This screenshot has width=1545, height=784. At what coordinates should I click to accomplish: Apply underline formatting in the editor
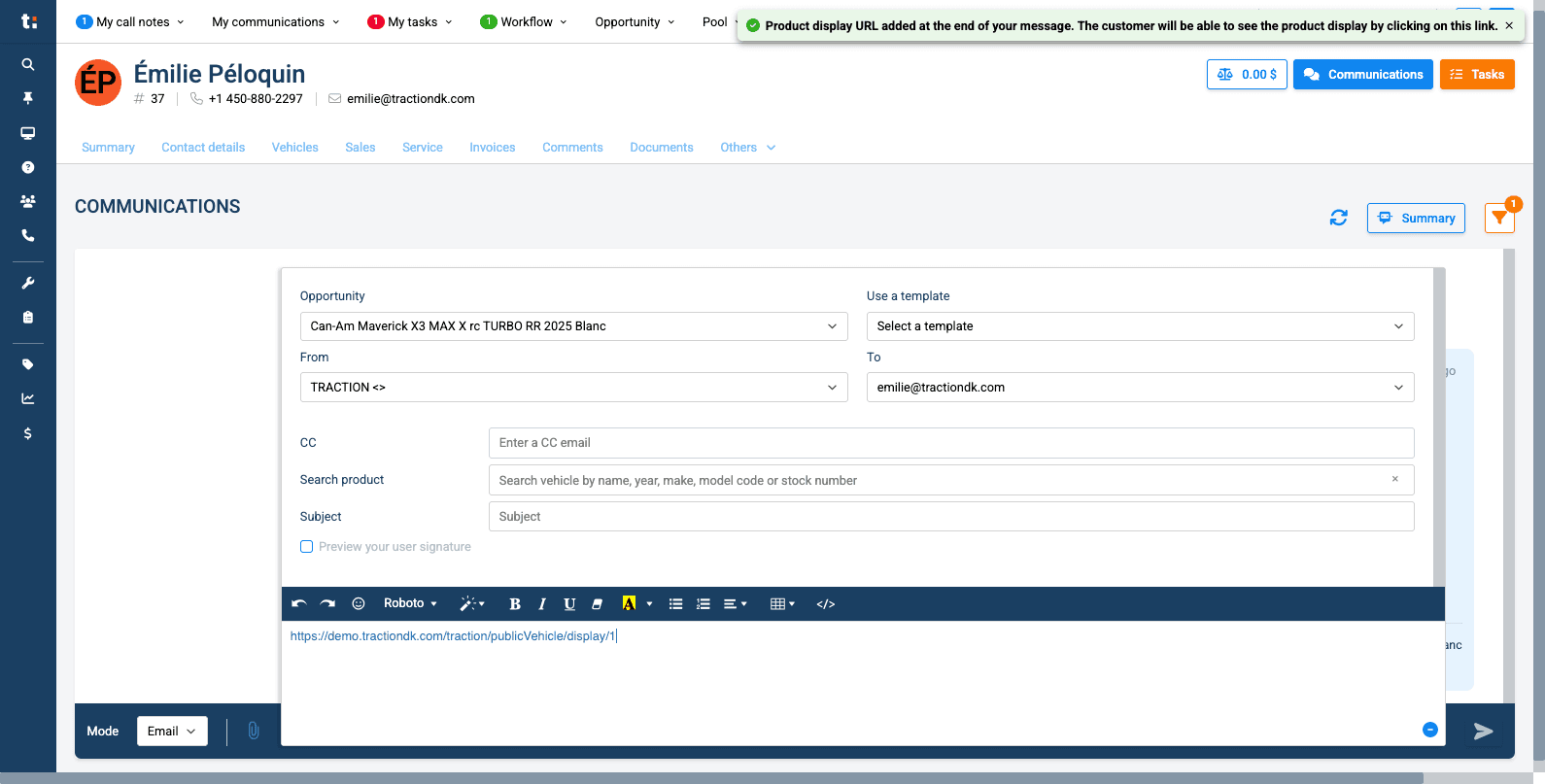point(569,604)
